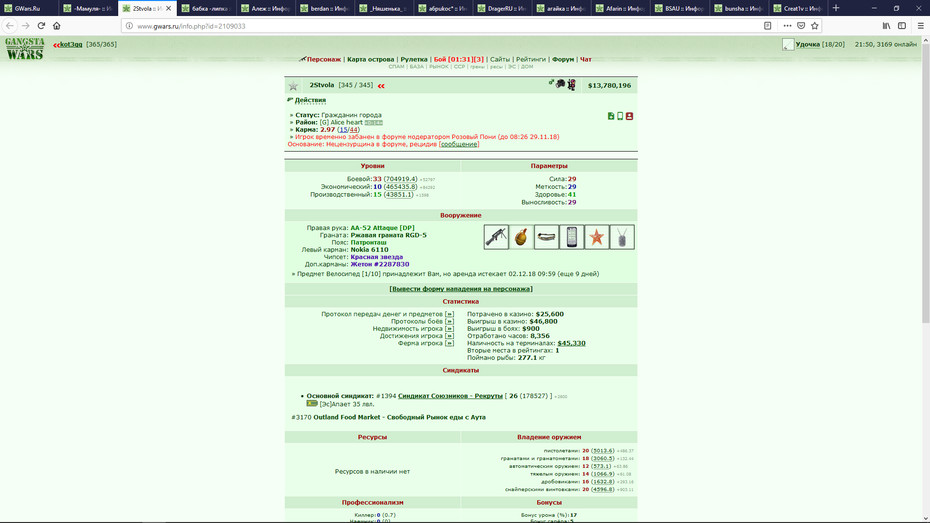Open AA-52 Attaque [DP] weapon link
This screenshot has height=523, width=930.
(383, 228)
